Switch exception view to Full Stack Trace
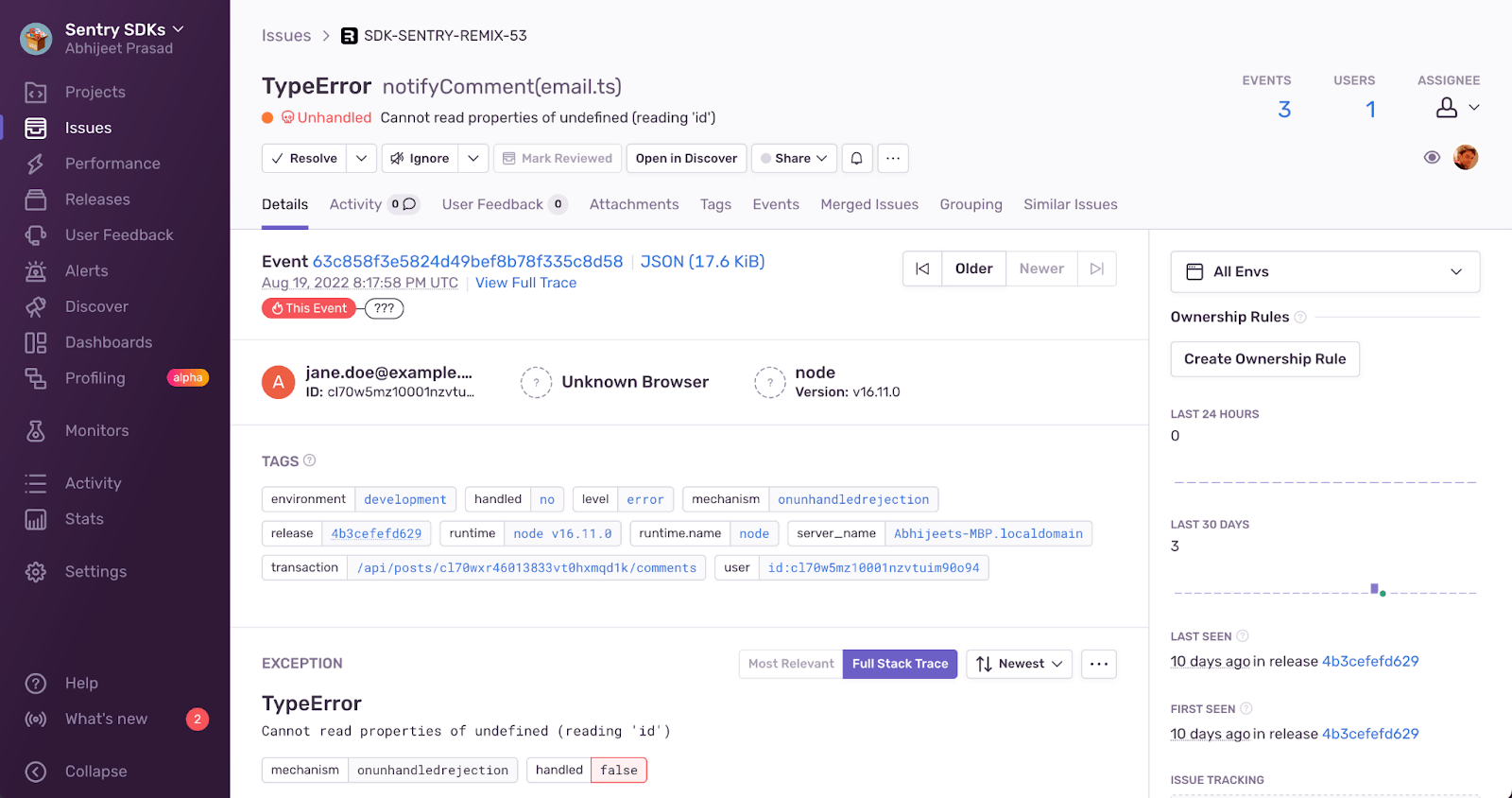Viewport: 1512px width, 798px height. [x=900, y=664]
